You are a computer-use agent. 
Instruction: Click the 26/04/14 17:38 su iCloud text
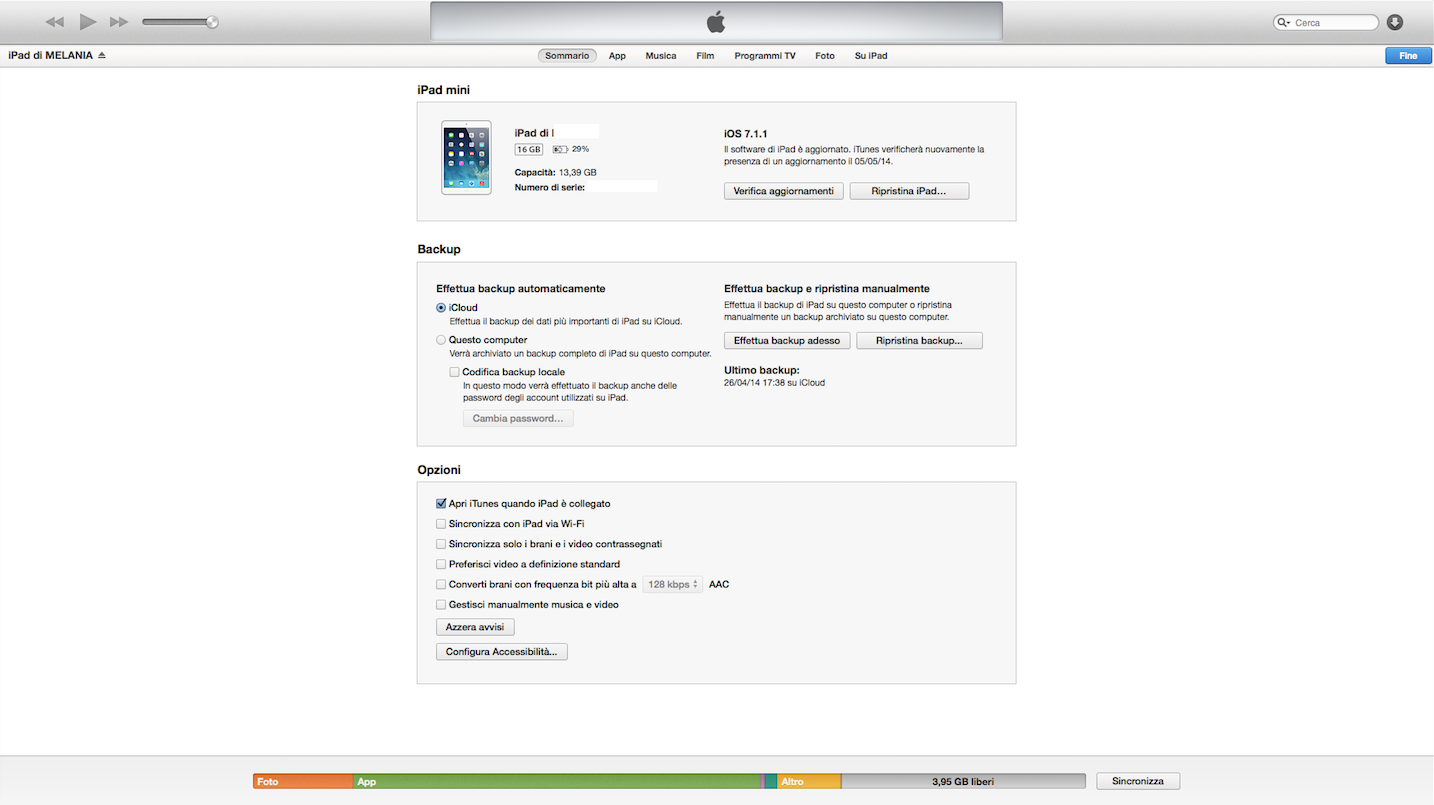(x=775, y=383)
